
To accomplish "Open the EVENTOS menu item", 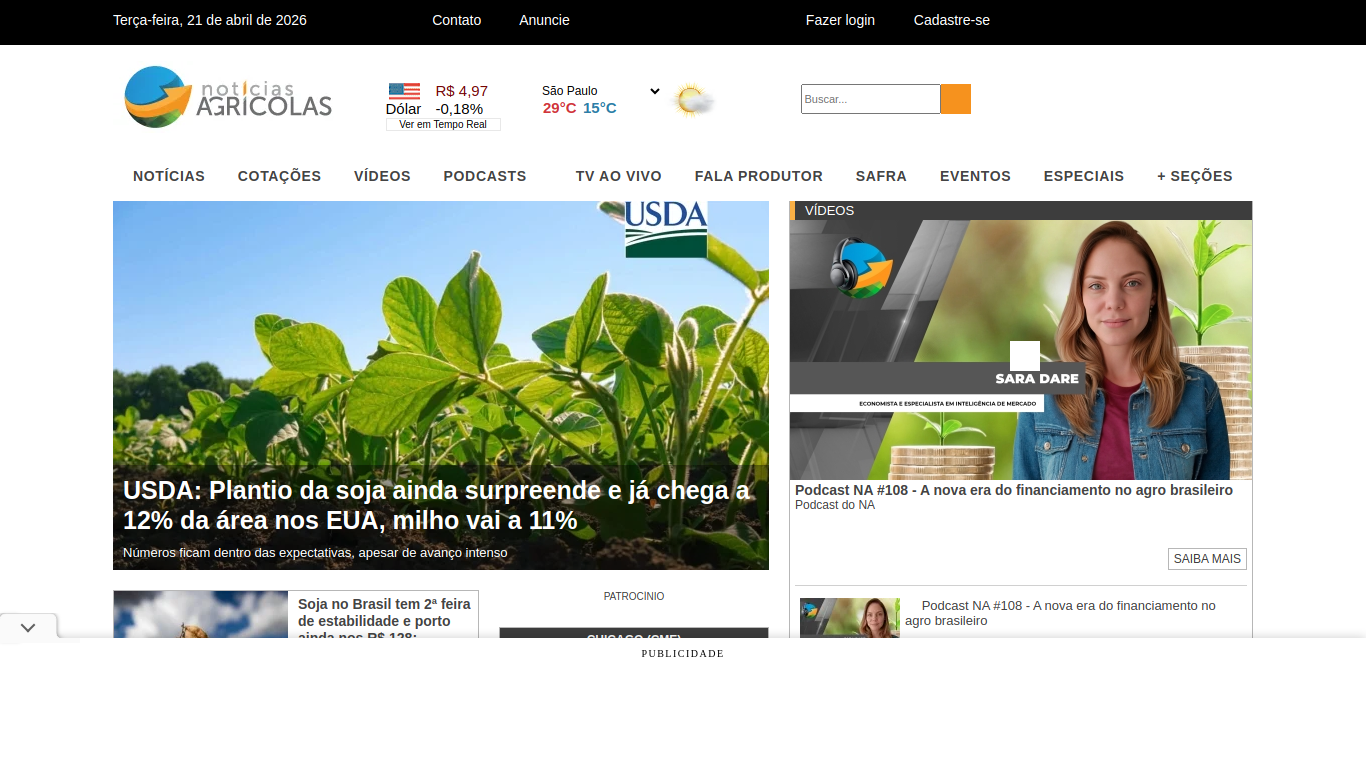I will click(975, 176).
